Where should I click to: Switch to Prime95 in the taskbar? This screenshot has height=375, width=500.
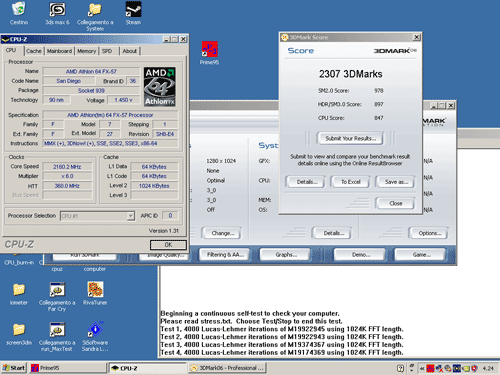coord(67,368)
